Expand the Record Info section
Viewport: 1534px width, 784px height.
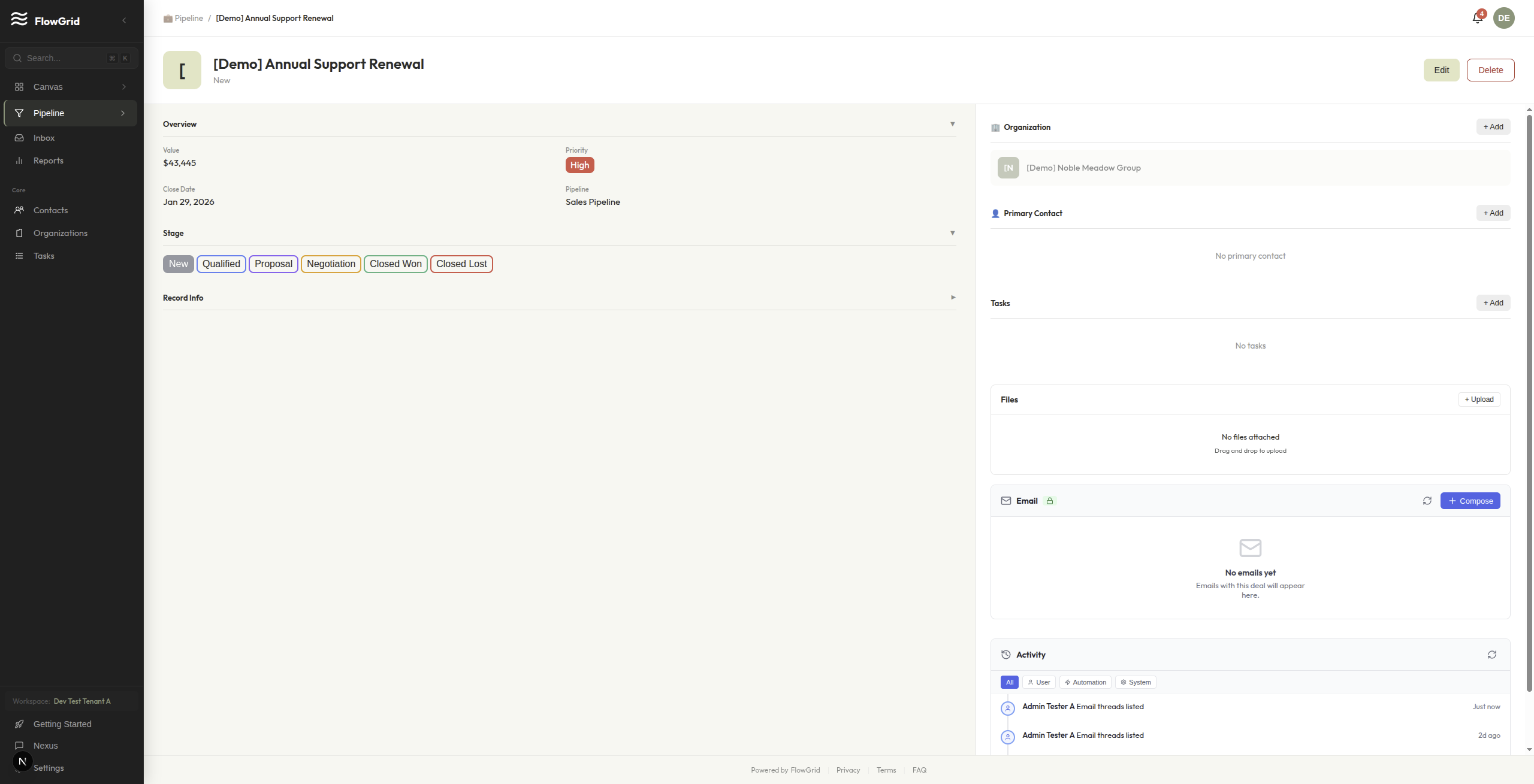(953, 298)
